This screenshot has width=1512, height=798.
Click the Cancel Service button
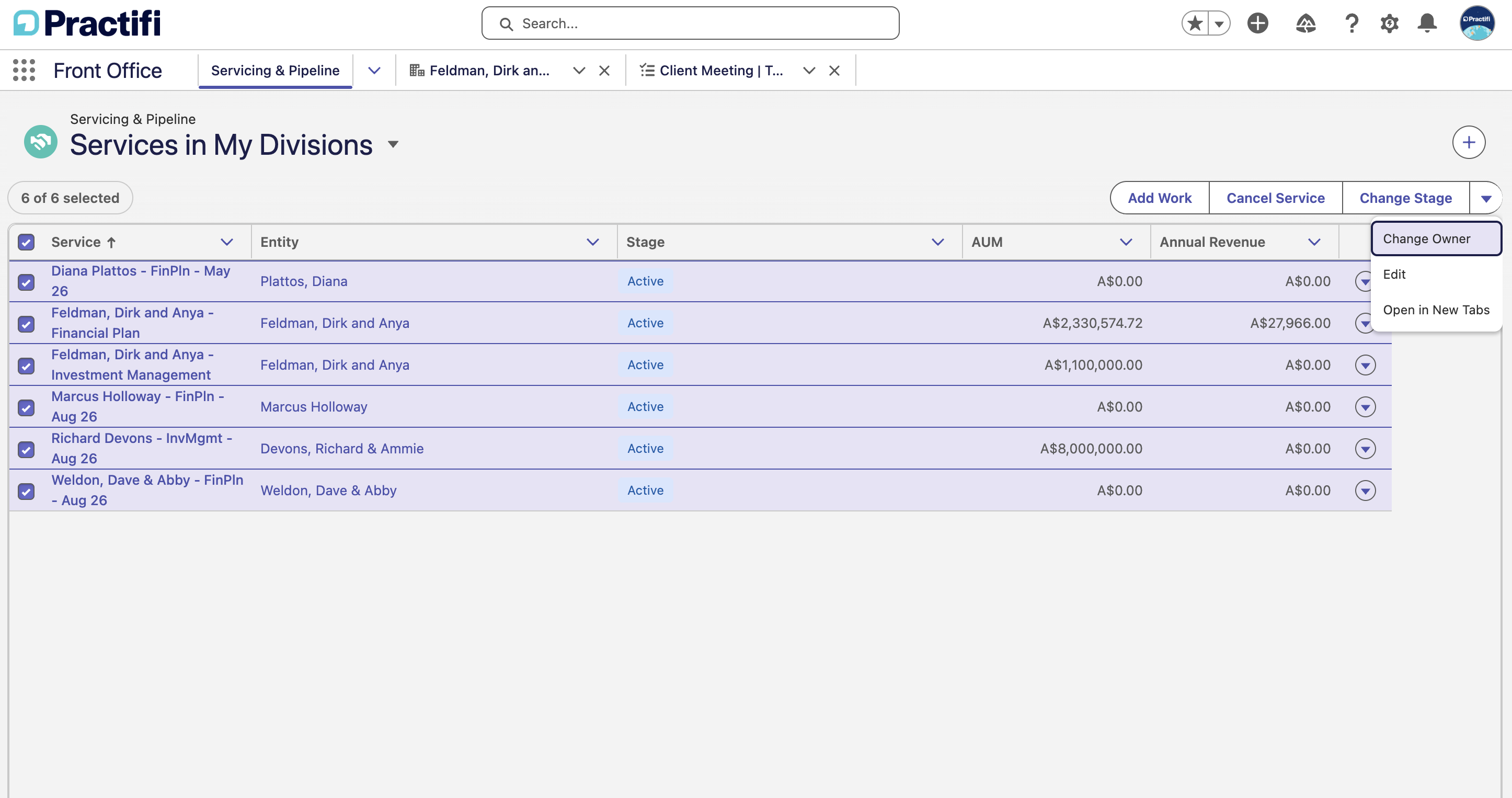(x=1276, y=198)
